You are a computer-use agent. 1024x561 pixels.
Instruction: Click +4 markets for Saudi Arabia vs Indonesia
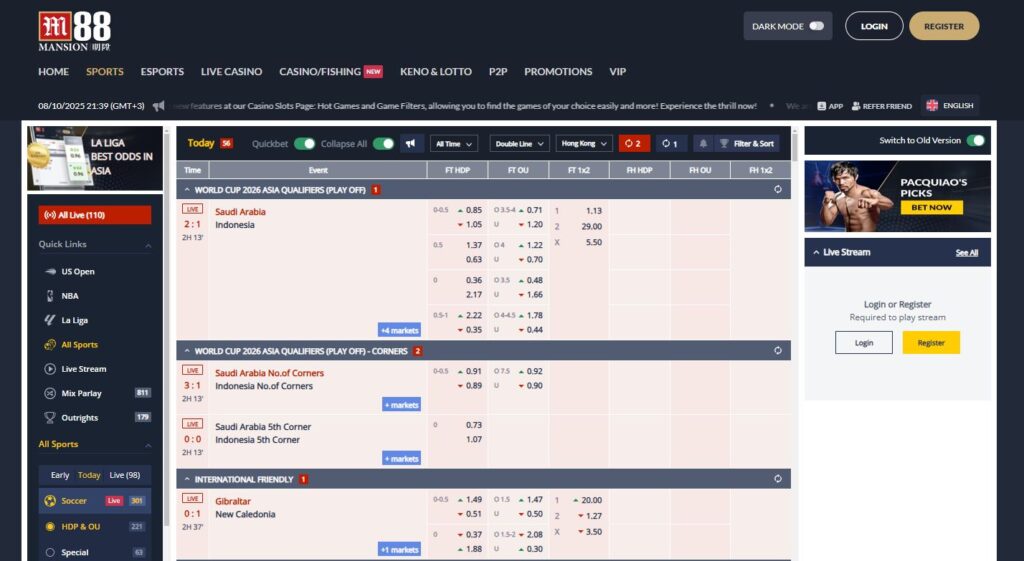click(x=399, y=330)
